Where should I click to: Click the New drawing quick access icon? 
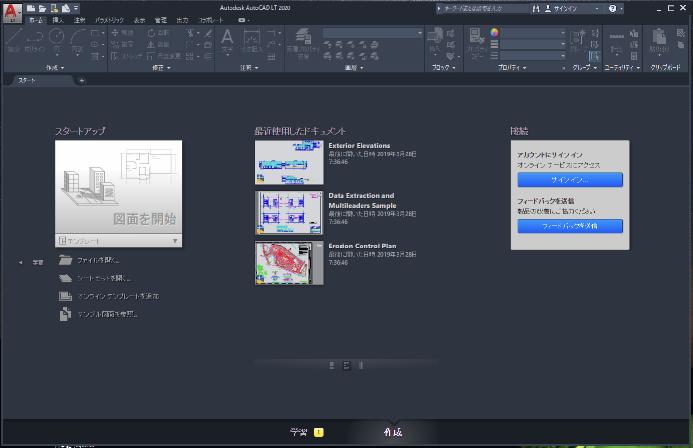point(31,8)
